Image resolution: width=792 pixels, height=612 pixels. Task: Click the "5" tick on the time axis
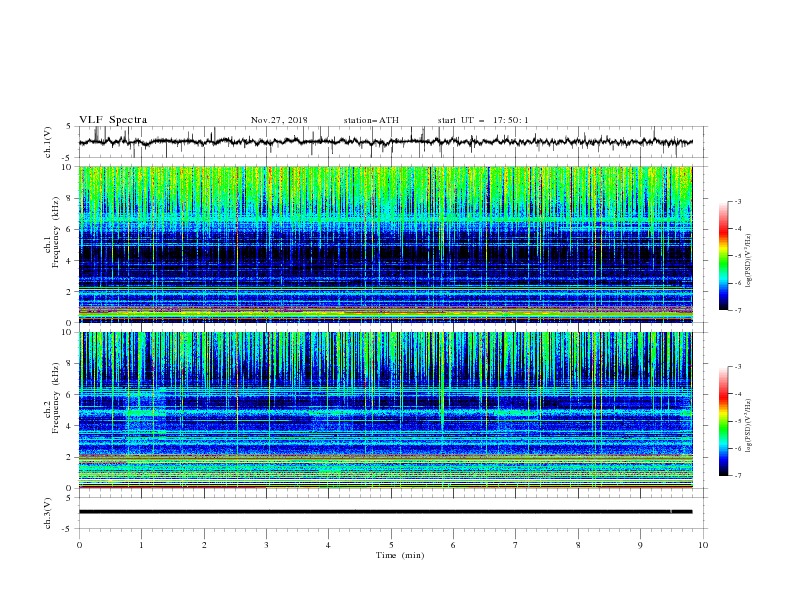click(x=391, y=545)
